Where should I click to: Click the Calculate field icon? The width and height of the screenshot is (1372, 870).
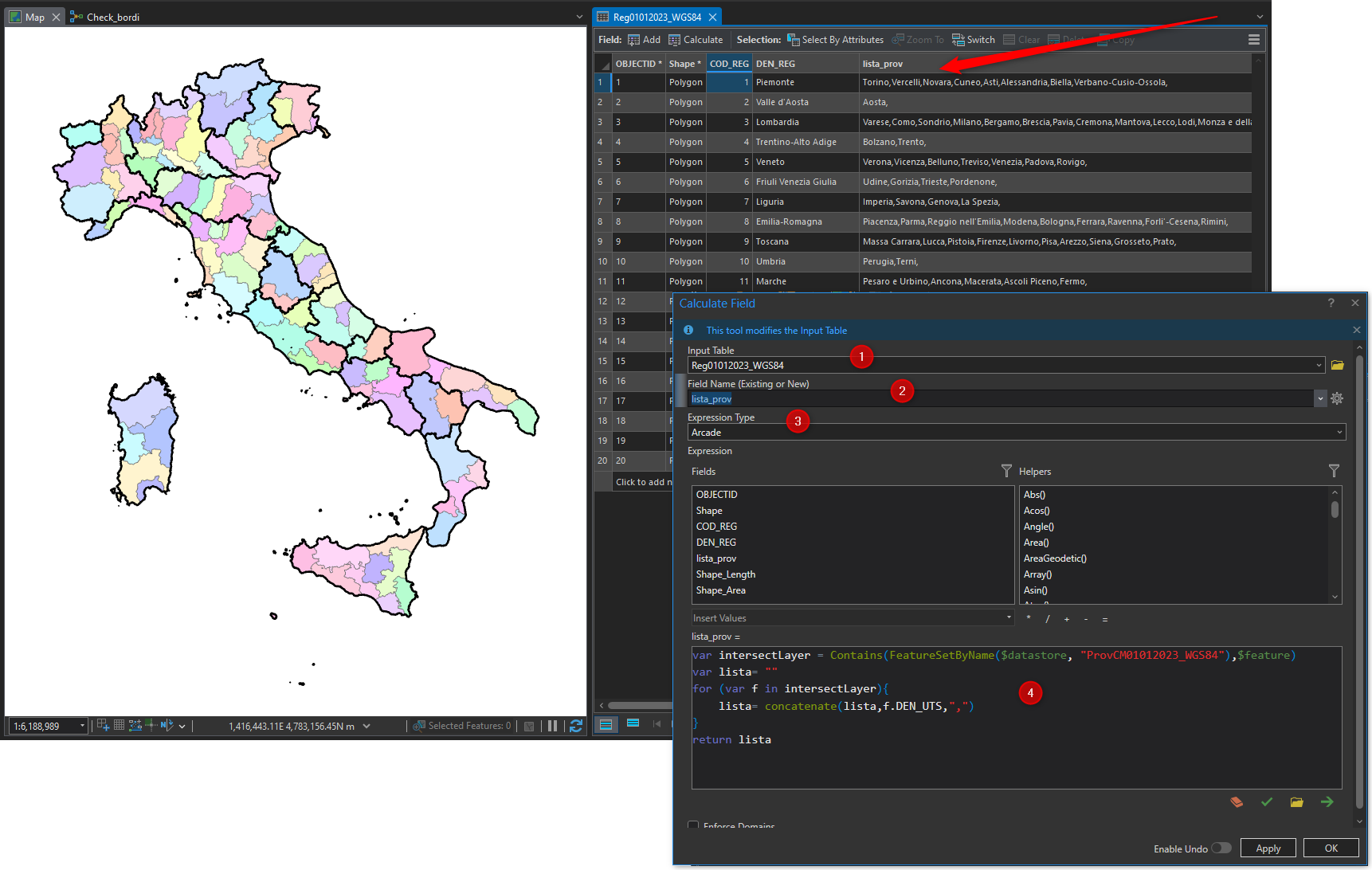tap(695, 39)
